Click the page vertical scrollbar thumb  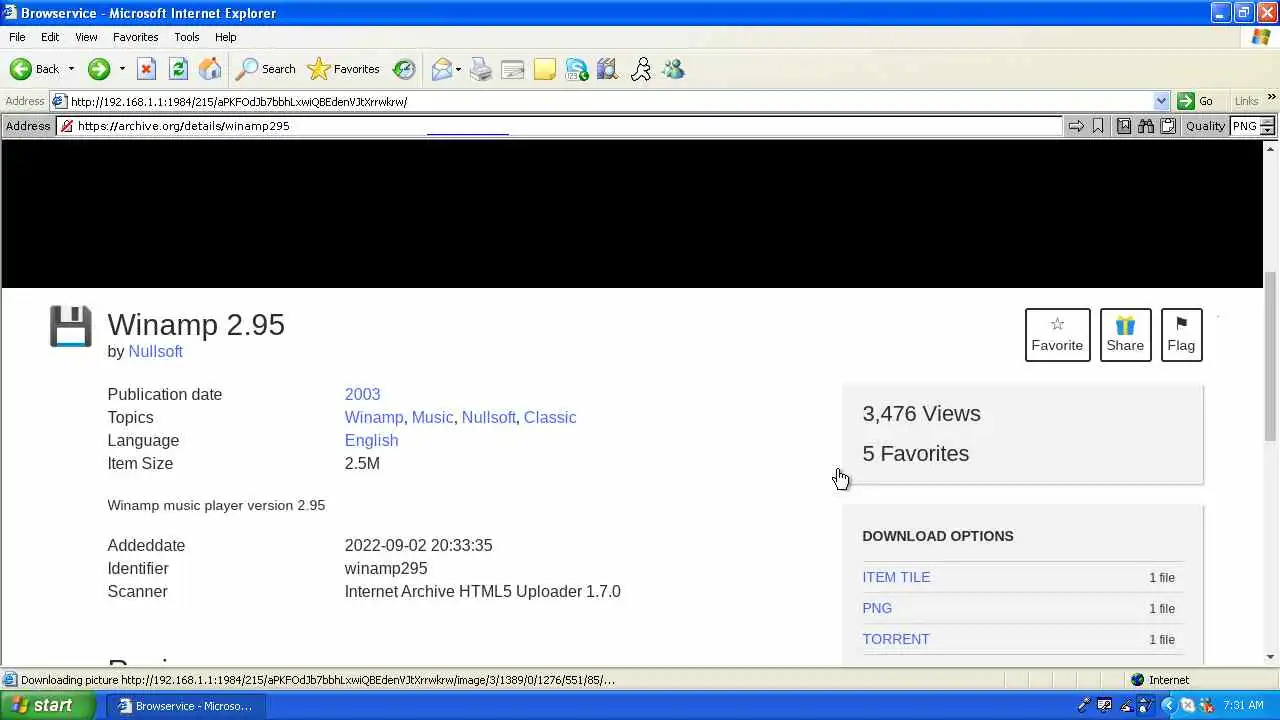coord(1271,356)
